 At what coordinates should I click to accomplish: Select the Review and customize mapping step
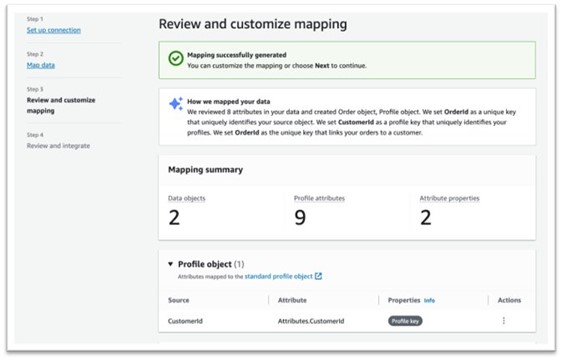pyautogui.click(x=61, y=105)
